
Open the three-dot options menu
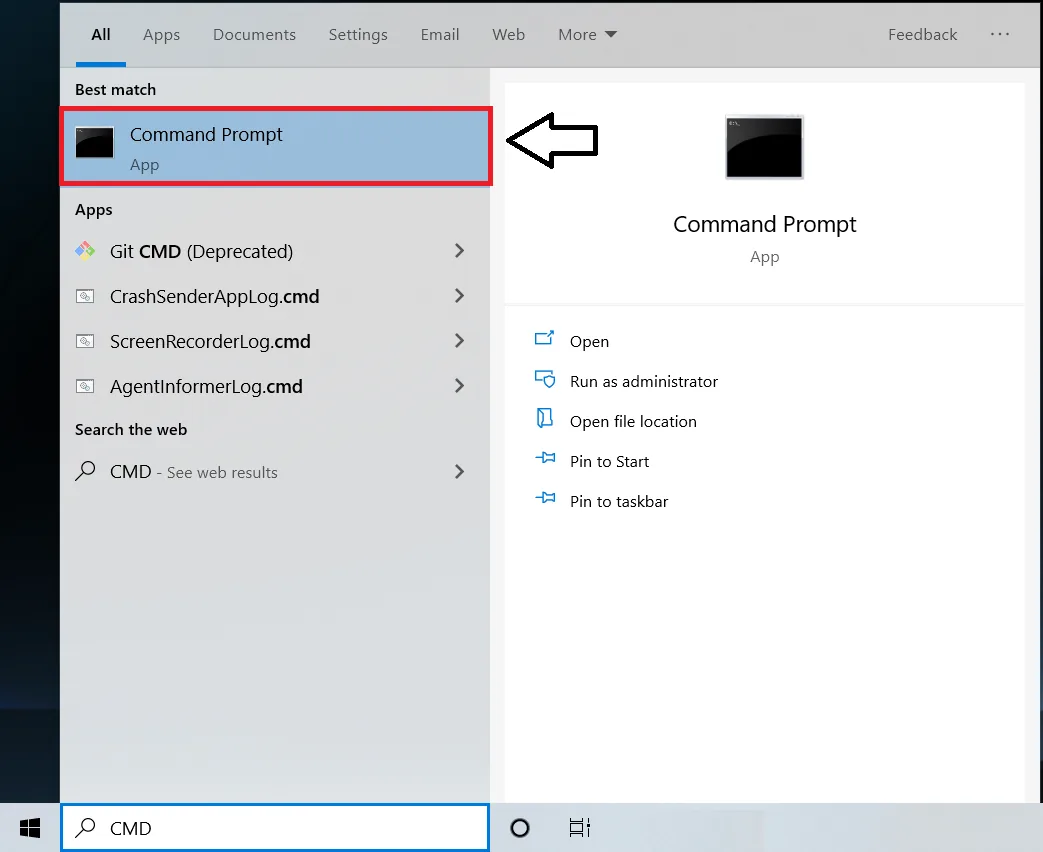[x=1000, y=34]
